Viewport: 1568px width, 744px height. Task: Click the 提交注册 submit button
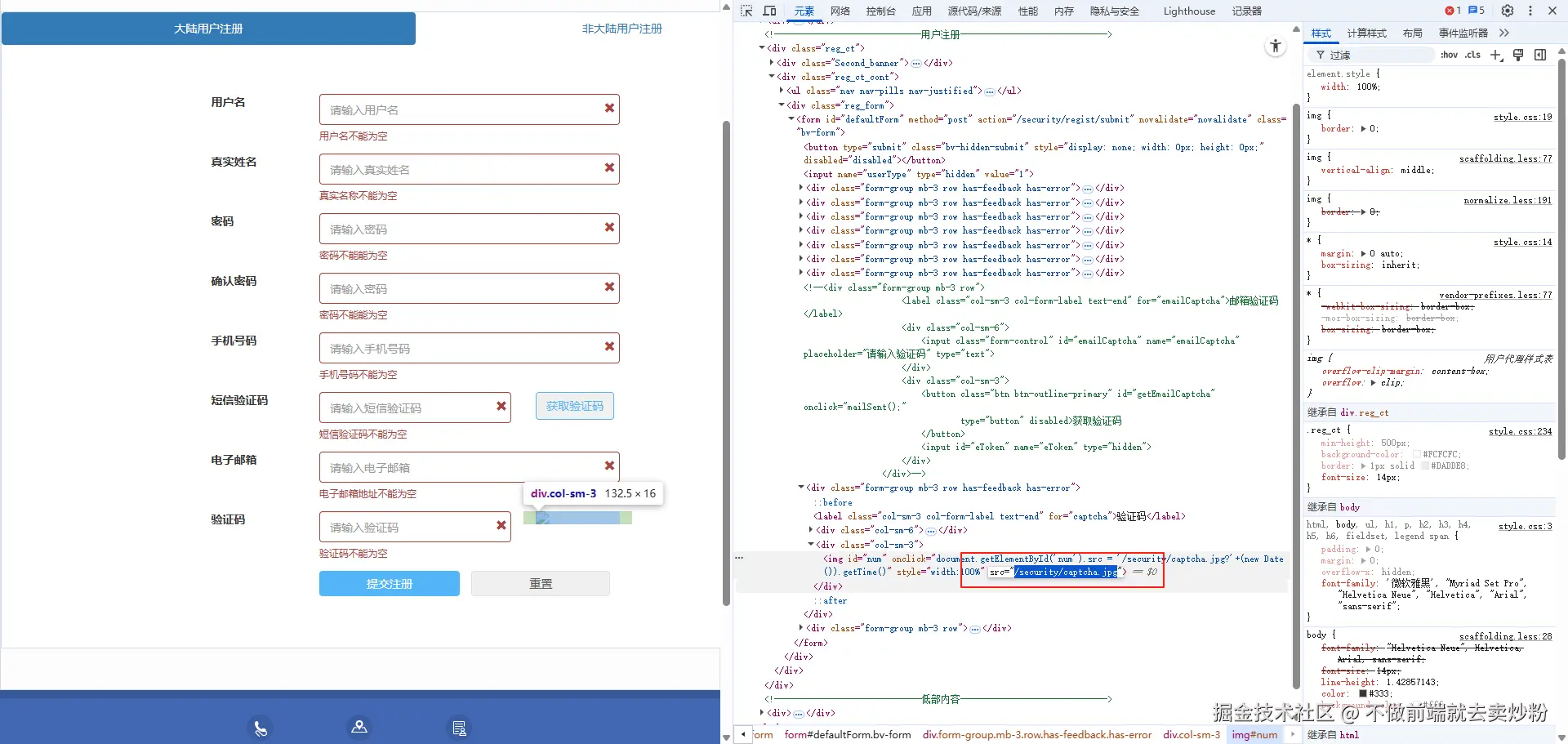pos(389,584)
